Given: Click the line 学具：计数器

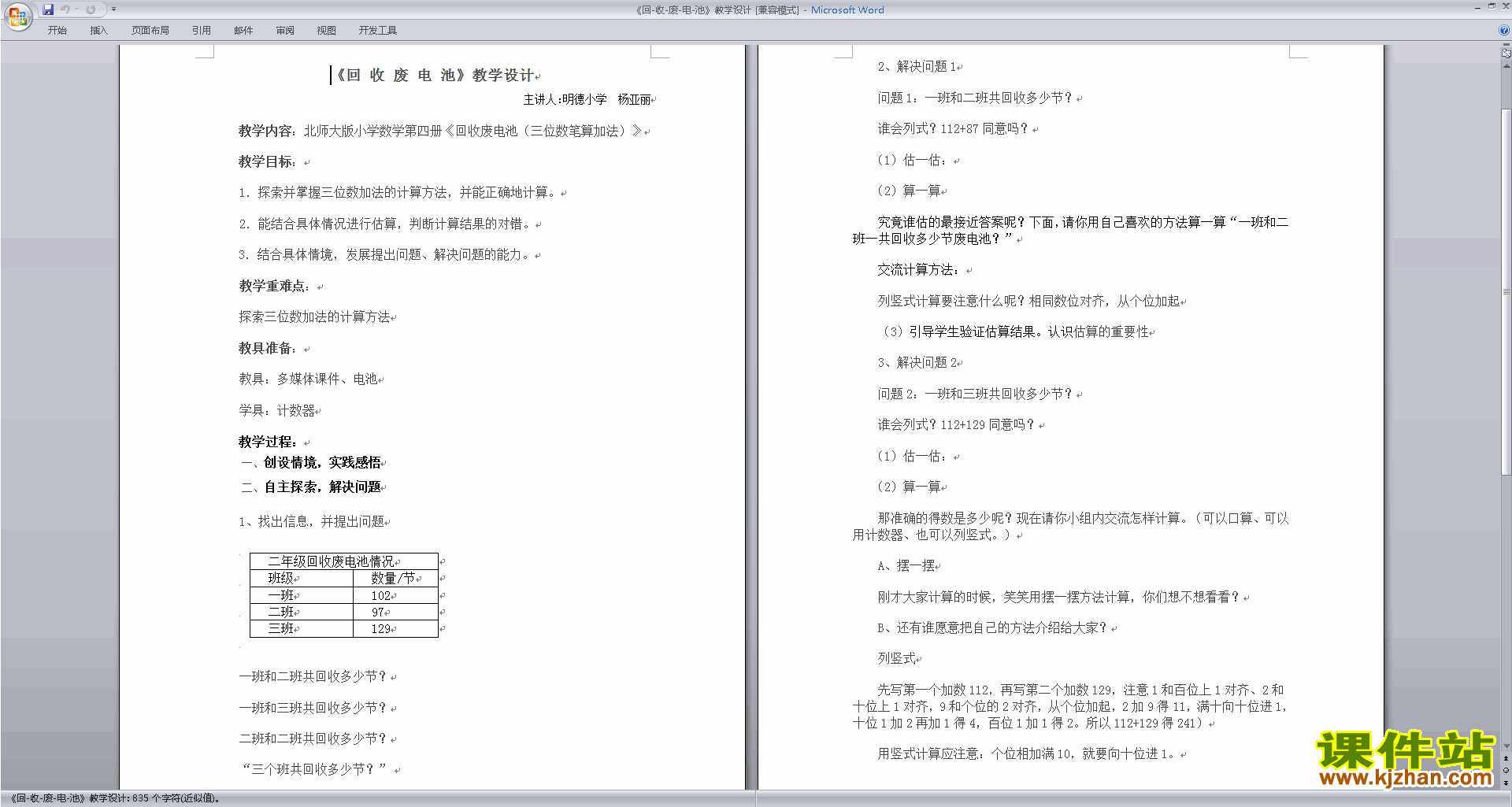Looking at the screenshot, I should point(277,411).
